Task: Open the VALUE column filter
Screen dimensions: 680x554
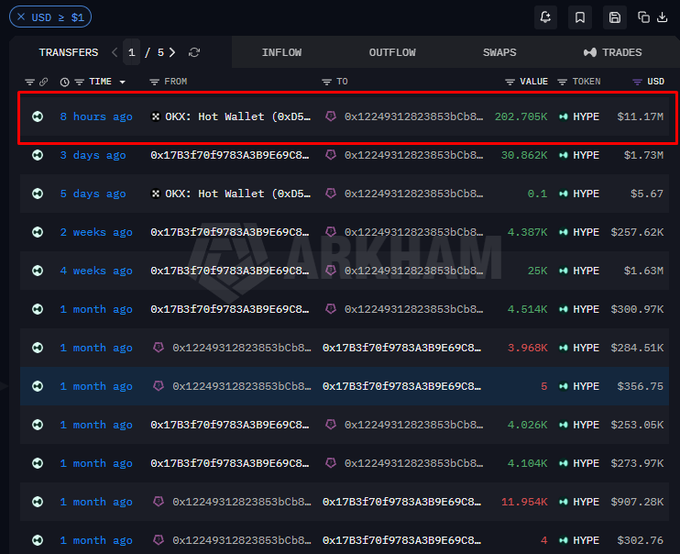Action: tap(510, 82)
